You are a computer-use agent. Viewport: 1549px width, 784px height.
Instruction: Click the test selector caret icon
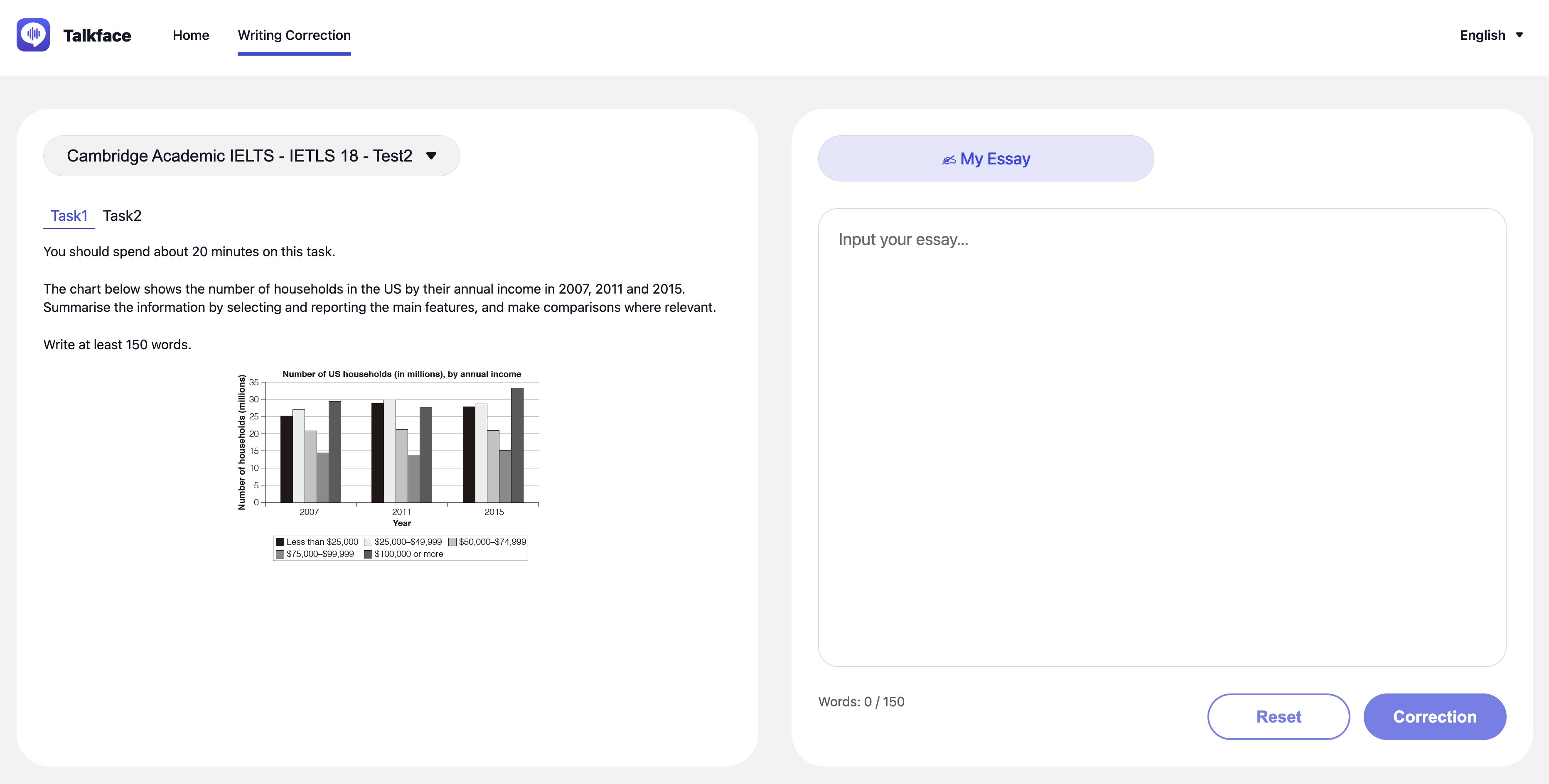click(x=431, y=156)
